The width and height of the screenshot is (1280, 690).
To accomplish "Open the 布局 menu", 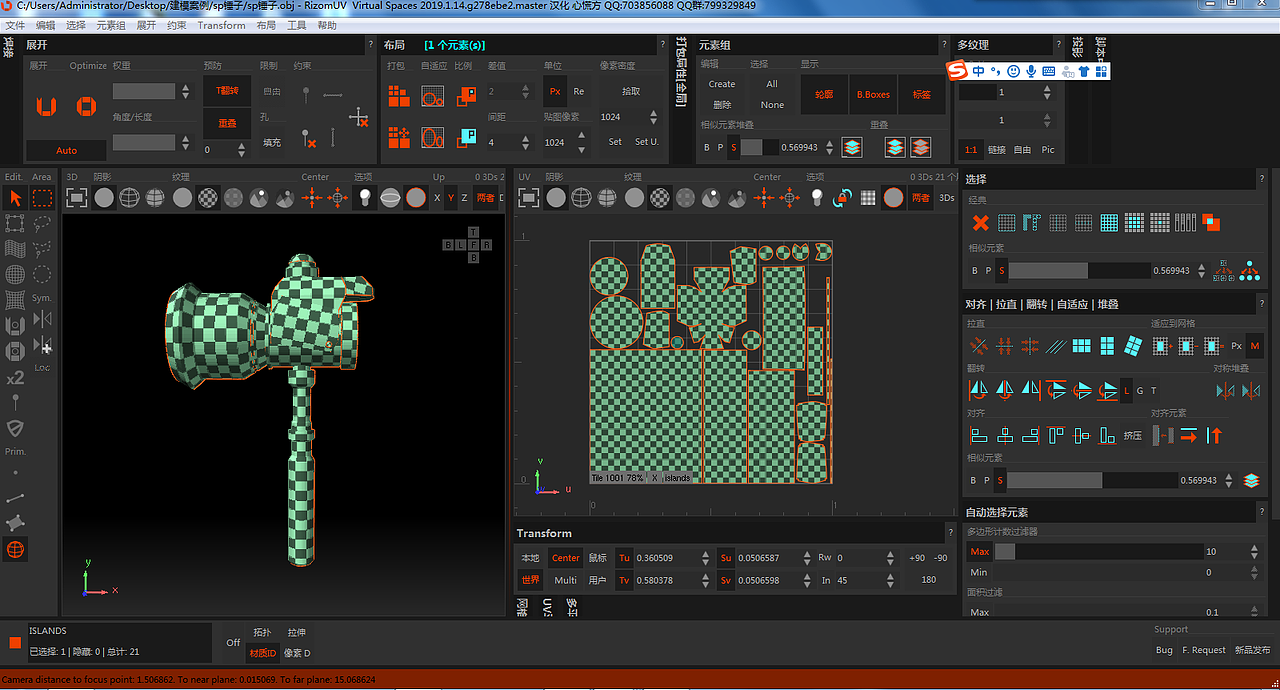I will pyautogui.click(x=266, y=25).
